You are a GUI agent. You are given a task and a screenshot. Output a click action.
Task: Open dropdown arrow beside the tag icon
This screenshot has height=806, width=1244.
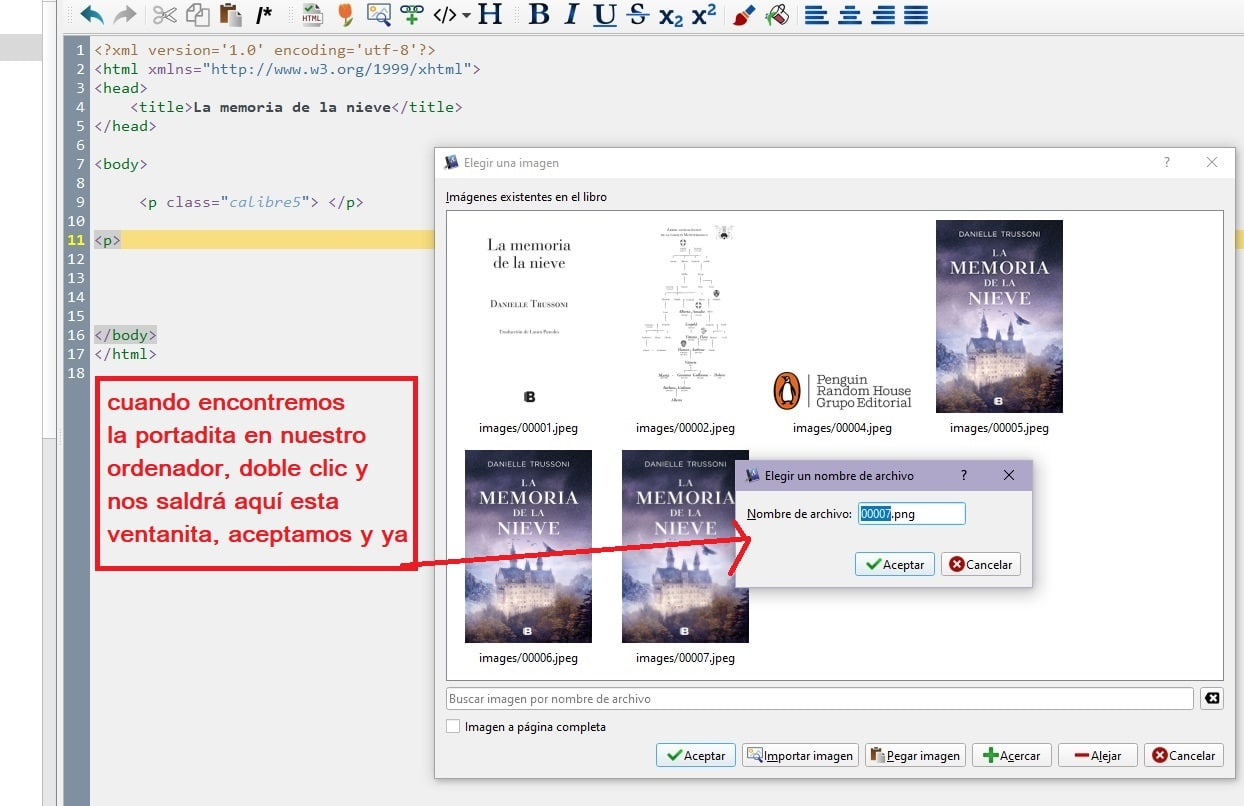(x=467, y=15)
